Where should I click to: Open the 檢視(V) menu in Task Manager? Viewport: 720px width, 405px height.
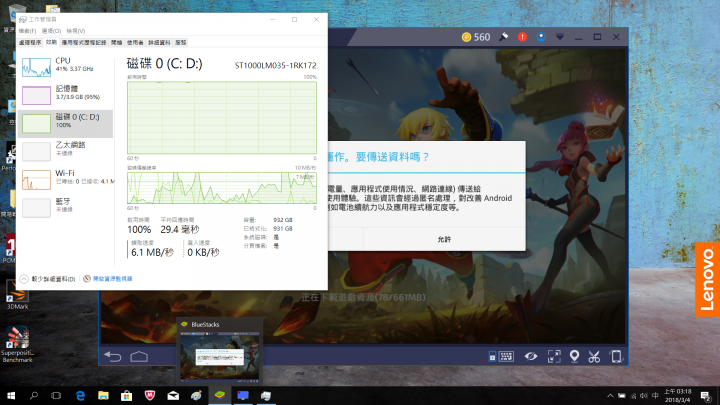pos(75,31)
